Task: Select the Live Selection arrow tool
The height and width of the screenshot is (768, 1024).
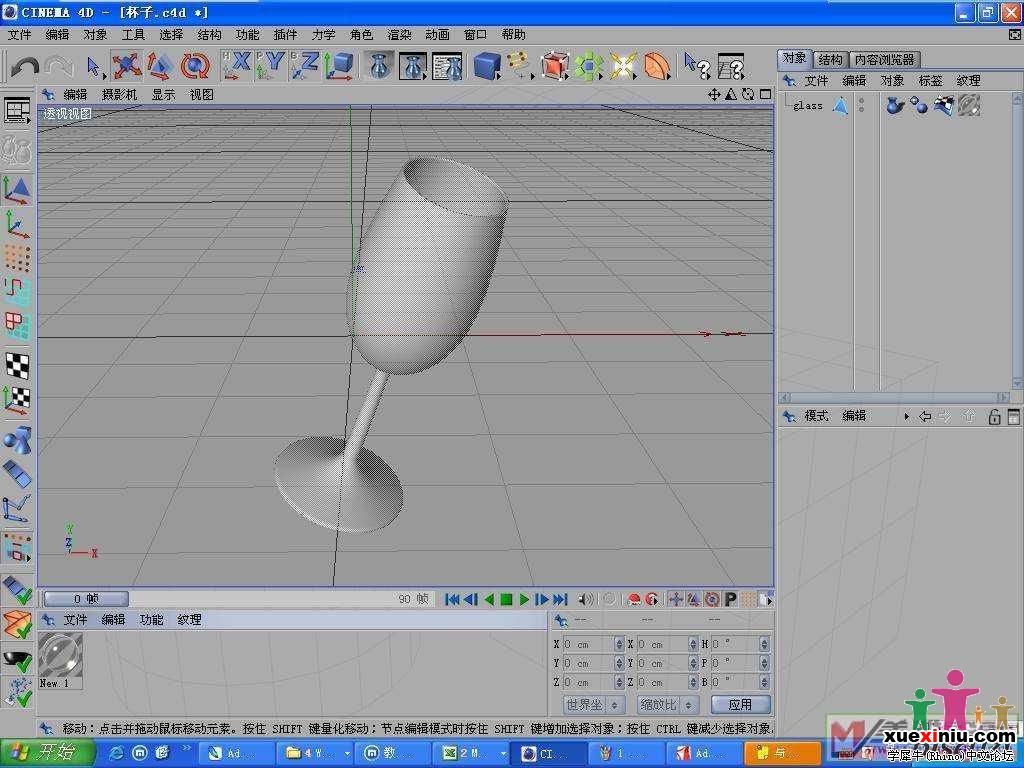Action: coord(93,67)
